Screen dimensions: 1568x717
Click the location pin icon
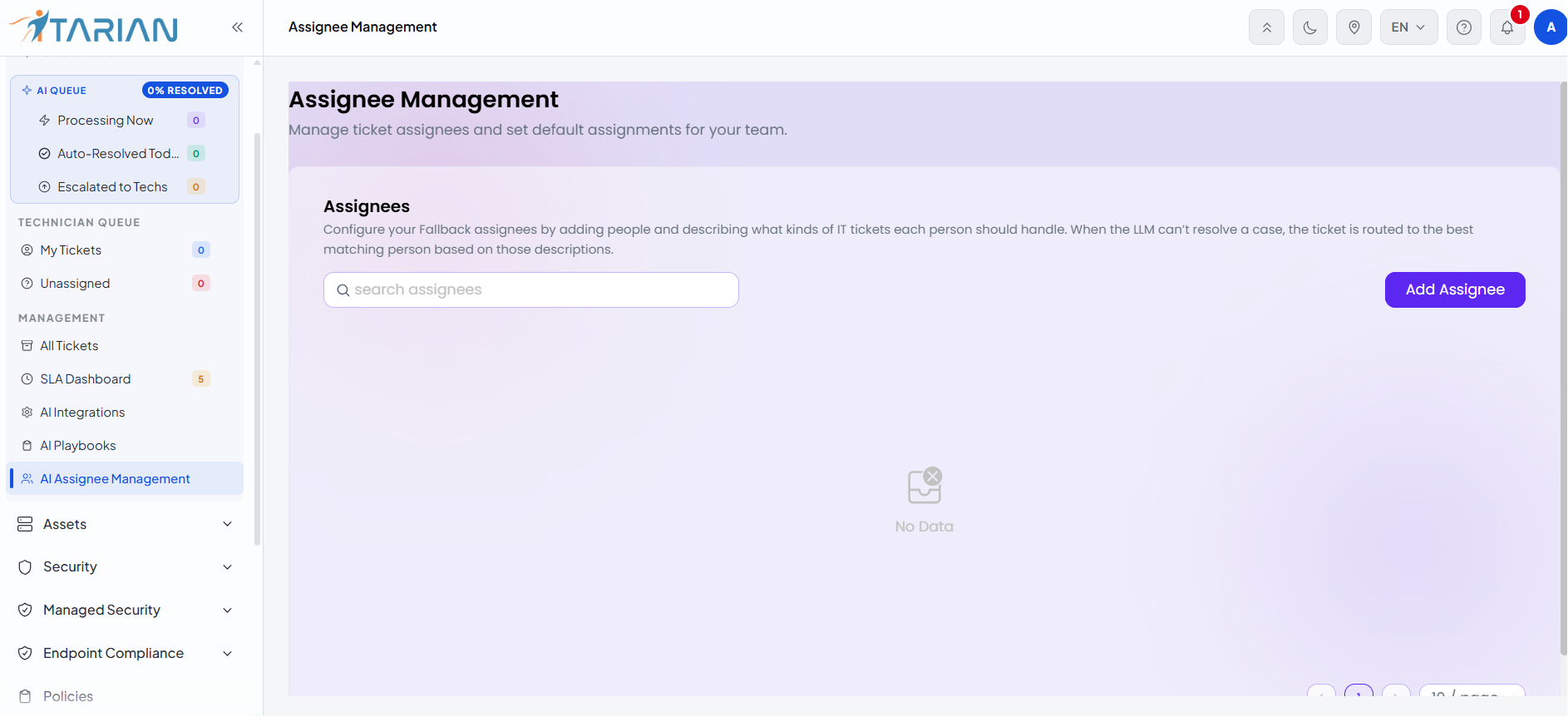click(x=1354, y=27)
